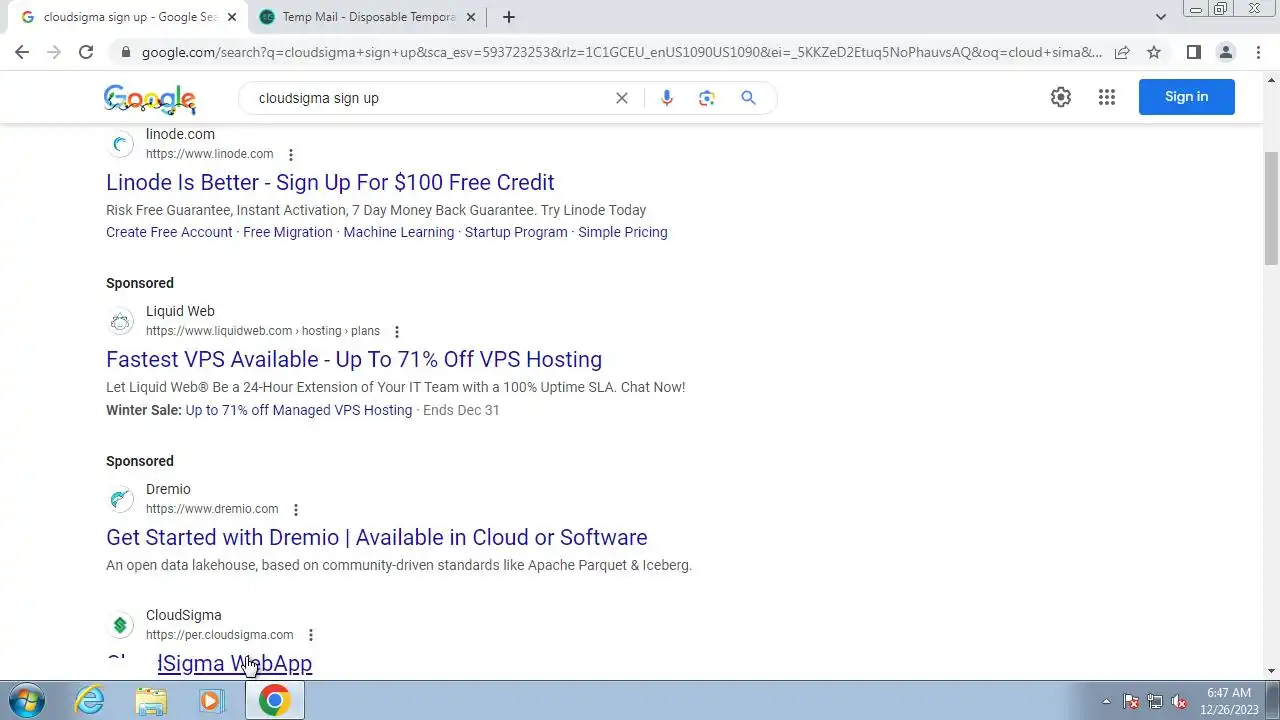Sign in to Google
Screen dimensions: 1280x720
[x=1186, y=97]
